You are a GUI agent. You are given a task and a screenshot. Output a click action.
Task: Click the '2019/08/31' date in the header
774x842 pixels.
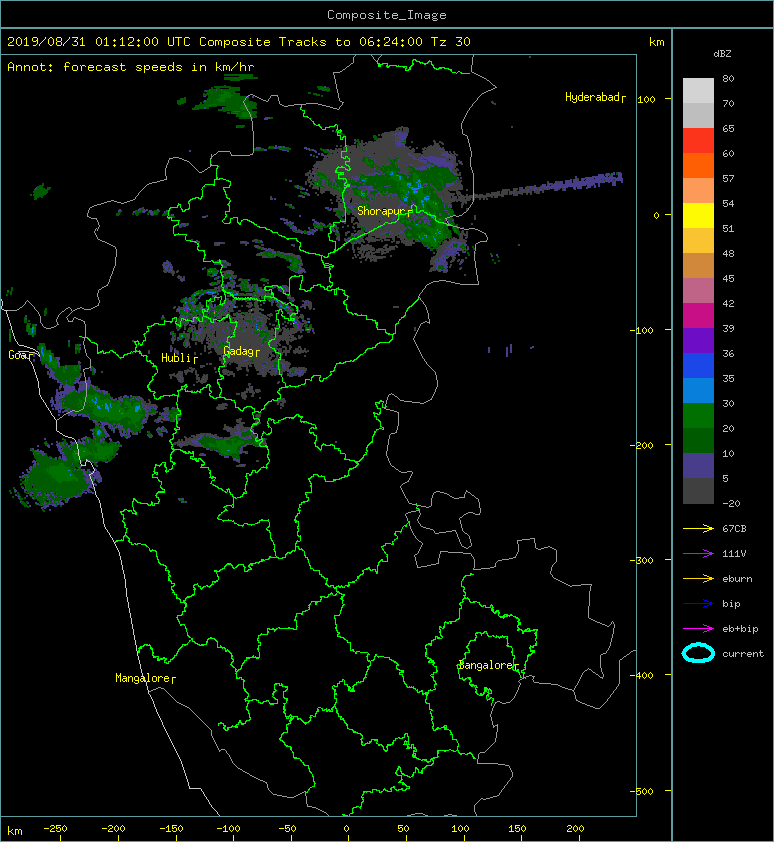(47, 42)
